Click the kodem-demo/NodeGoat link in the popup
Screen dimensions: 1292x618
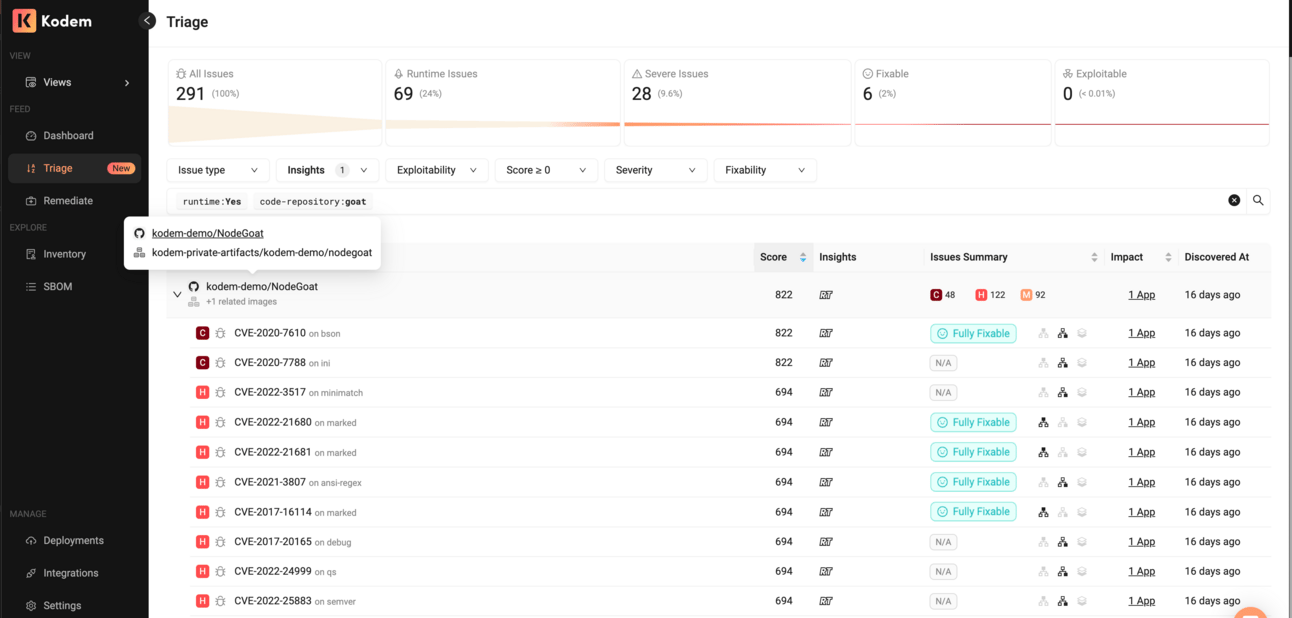coord(207,232)
